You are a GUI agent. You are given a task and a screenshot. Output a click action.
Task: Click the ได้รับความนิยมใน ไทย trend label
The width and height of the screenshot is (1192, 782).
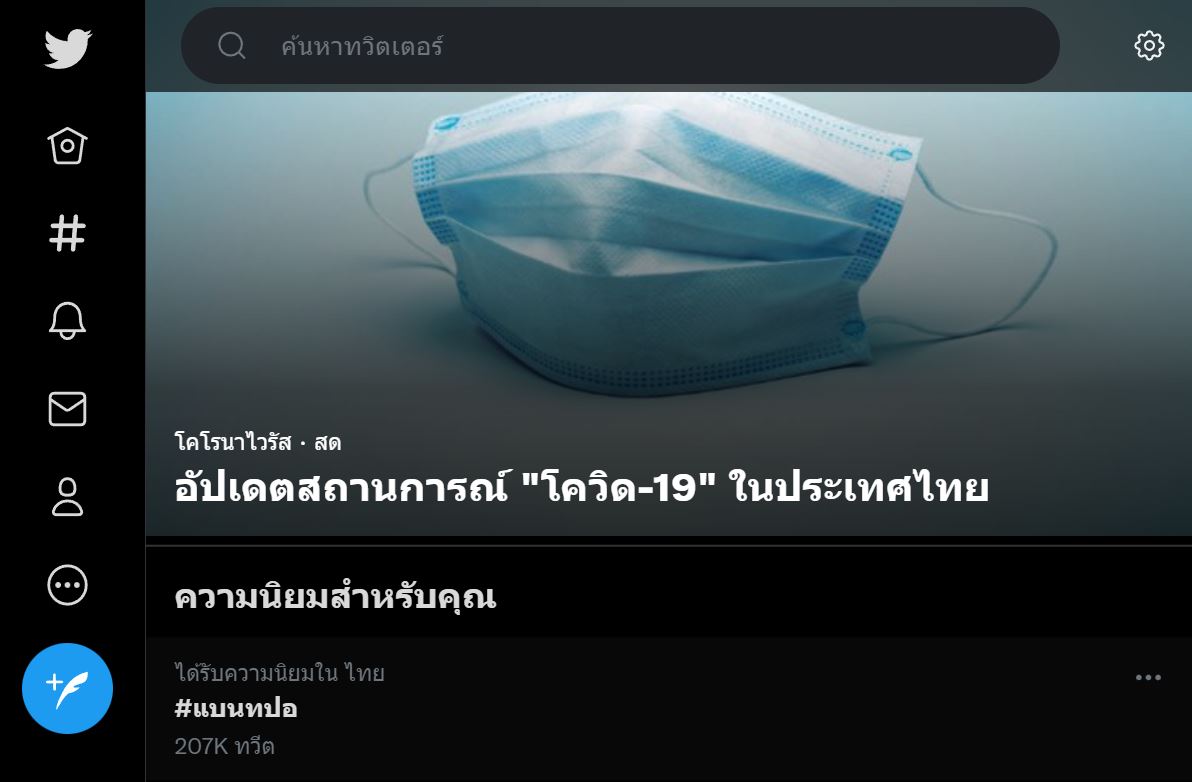tap(279, 673)
